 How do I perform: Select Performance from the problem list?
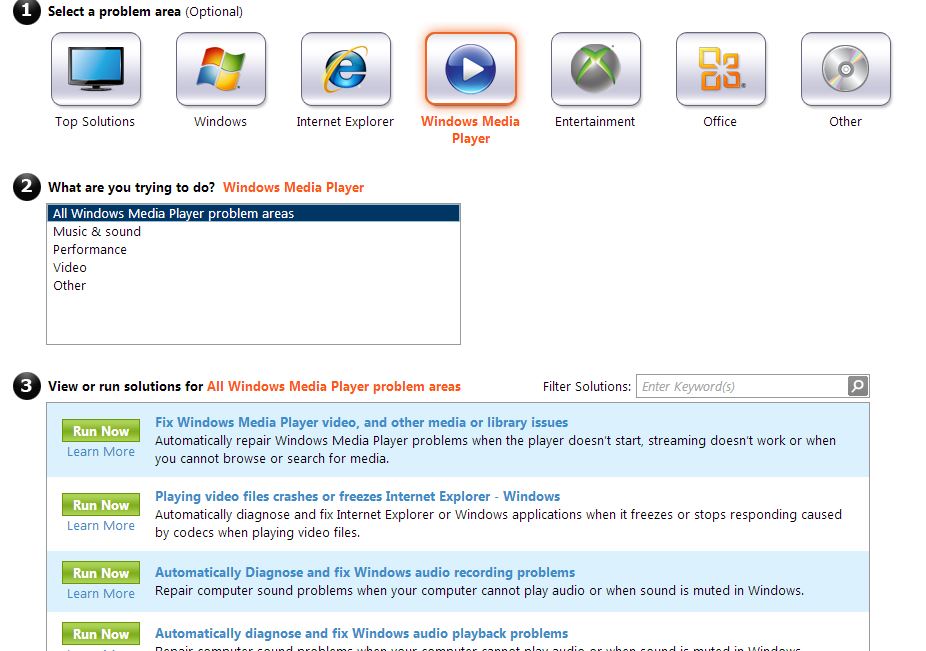90,250
